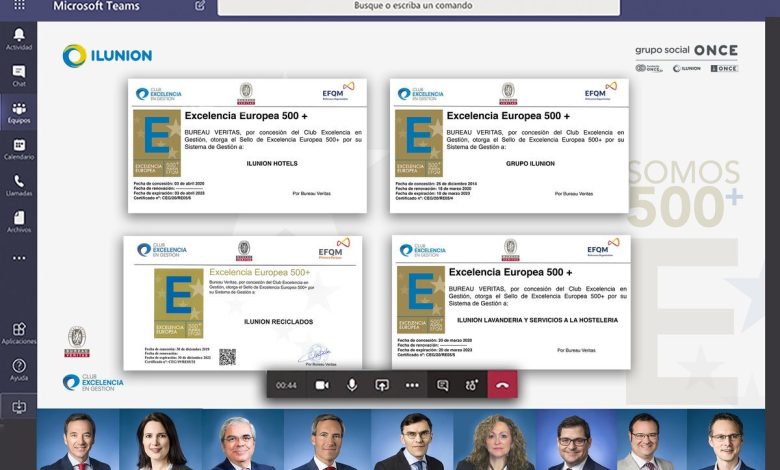The image size is (780, 470).
Task: Open Calendario in the sidebar
Action: 19,149
